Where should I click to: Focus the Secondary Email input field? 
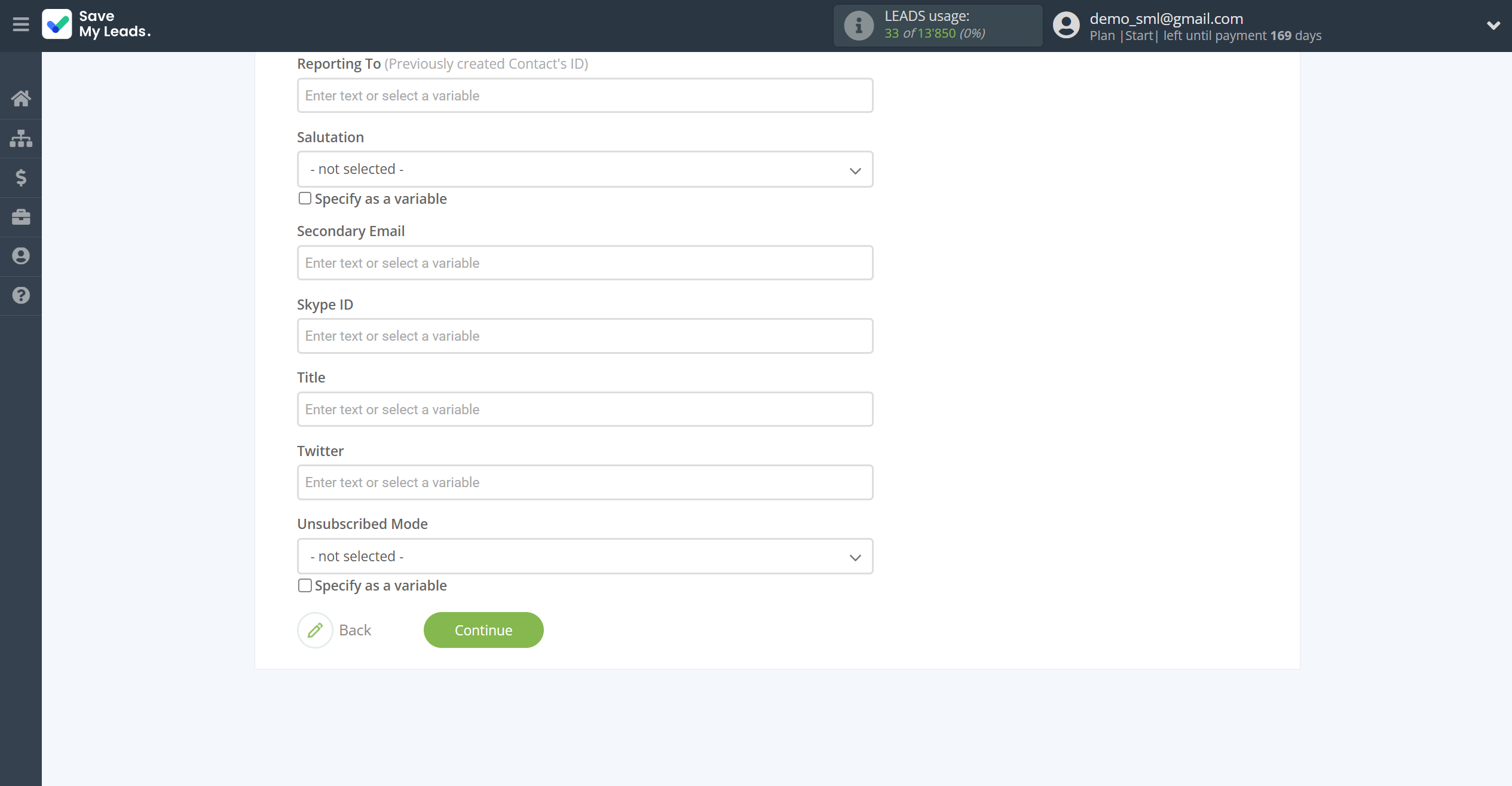click(585, 263)
